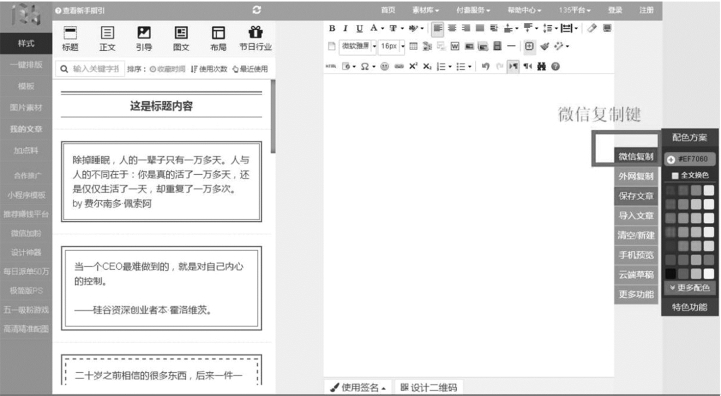
Task: Open the editor help question-mark icon
Action: [x=555, y=66]
